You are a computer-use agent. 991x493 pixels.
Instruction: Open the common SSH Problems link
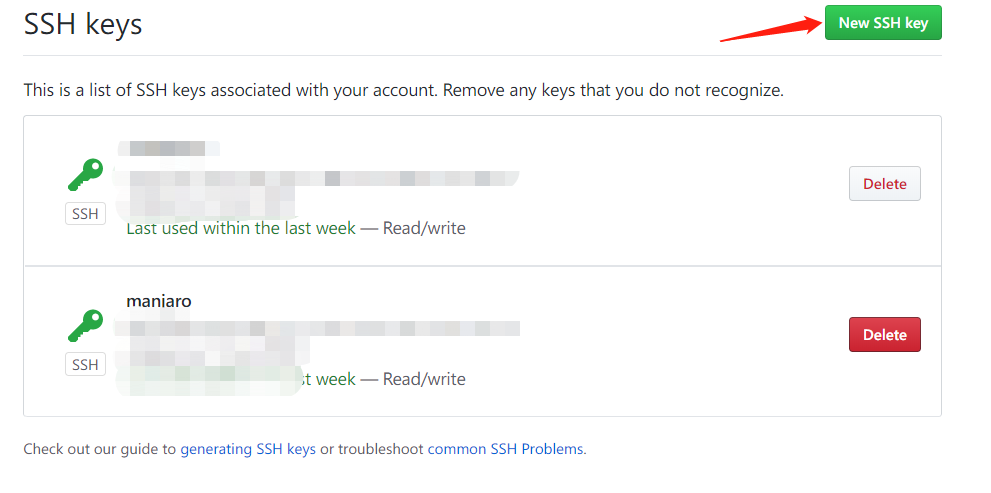(x=505, y=449)
